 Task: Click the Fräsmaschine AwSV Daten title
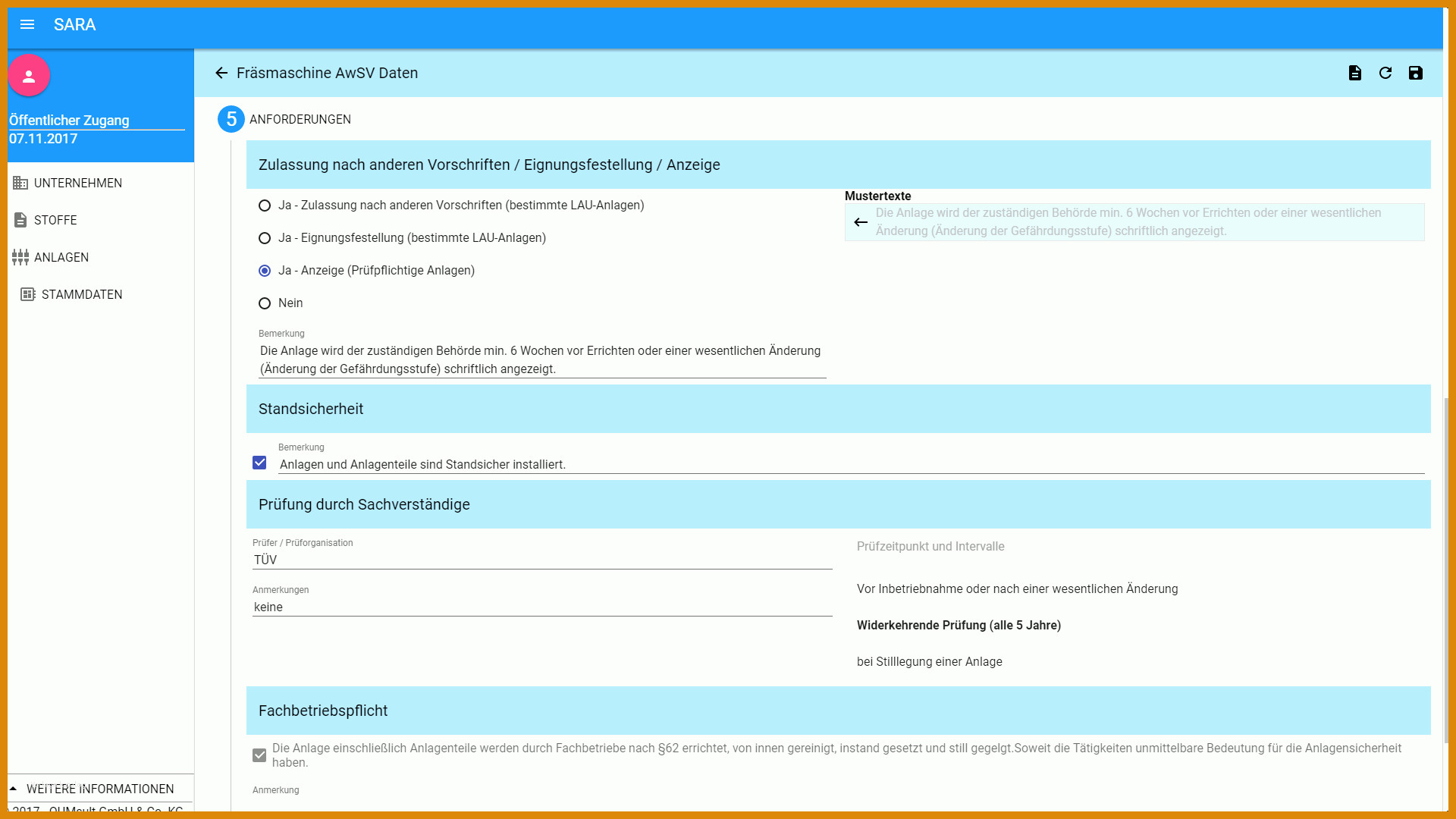click(x=328, y=73)
